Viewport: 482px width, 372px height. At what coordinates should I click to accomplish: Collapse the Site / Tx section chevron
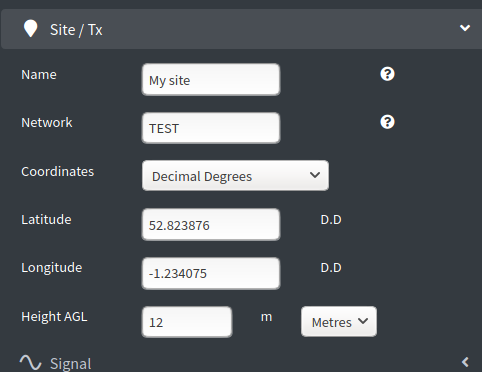pyautogui.click(x=465, y=28)
